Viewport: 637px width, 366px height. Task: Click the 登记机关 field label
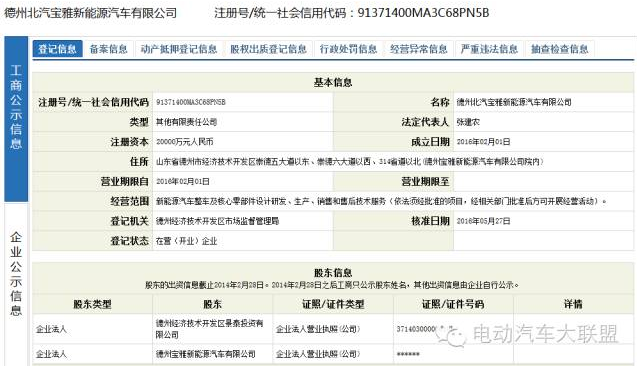129,221
